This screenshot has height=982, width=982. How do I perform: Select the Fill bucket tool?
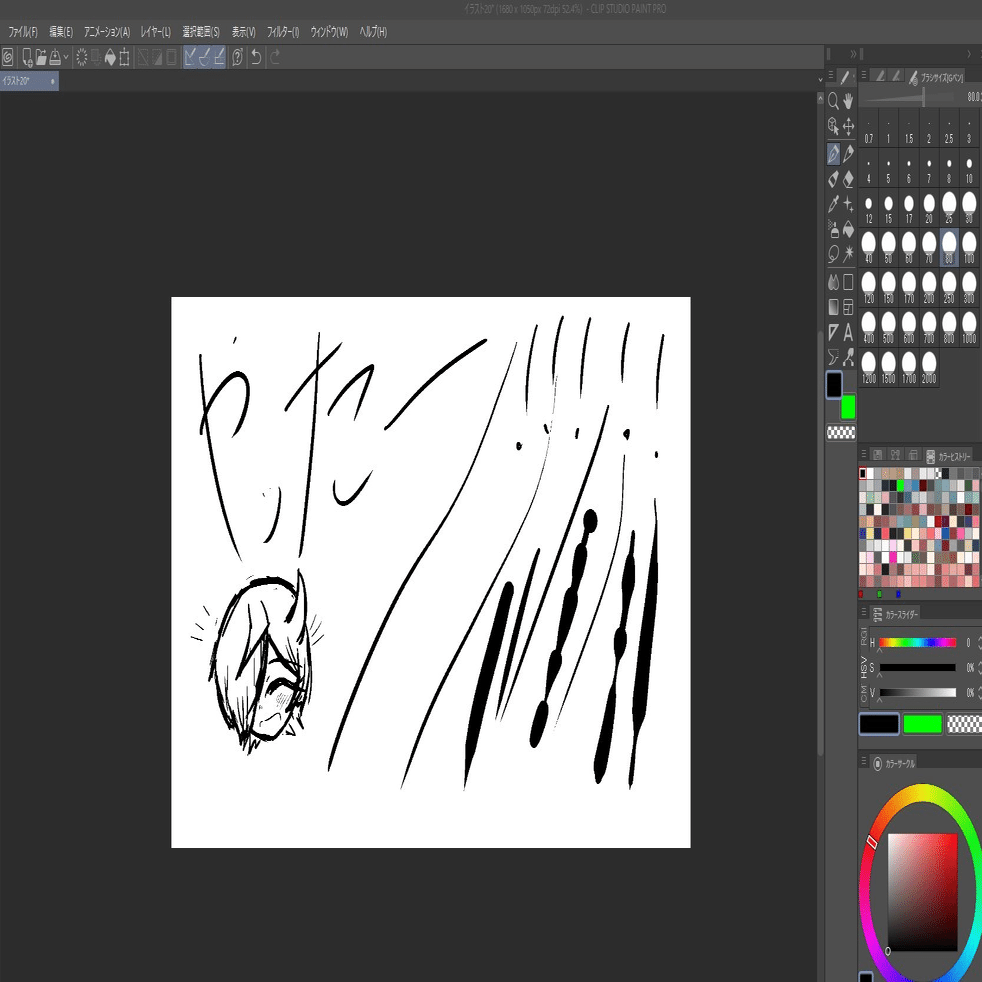pos(849,229)
